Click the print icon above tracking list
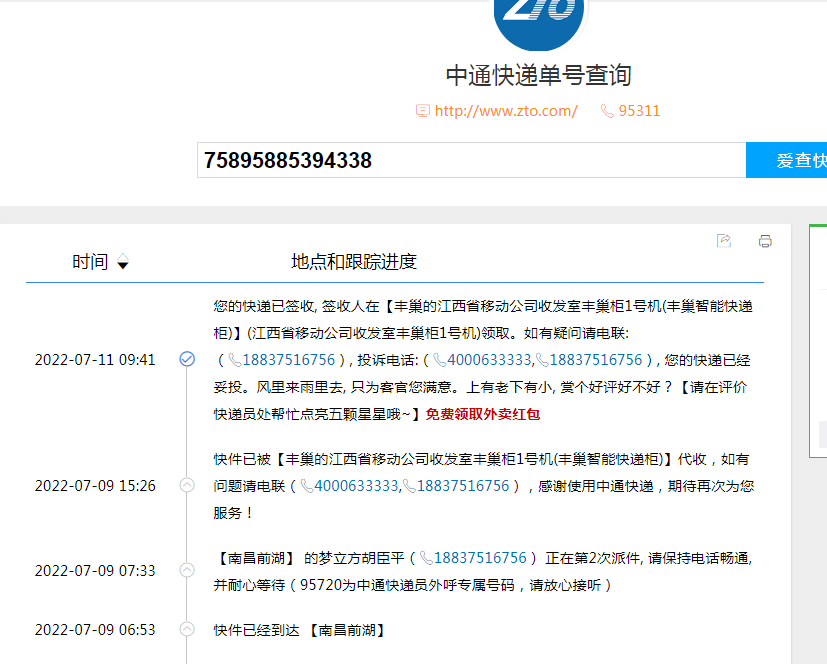 coord(765,241)
